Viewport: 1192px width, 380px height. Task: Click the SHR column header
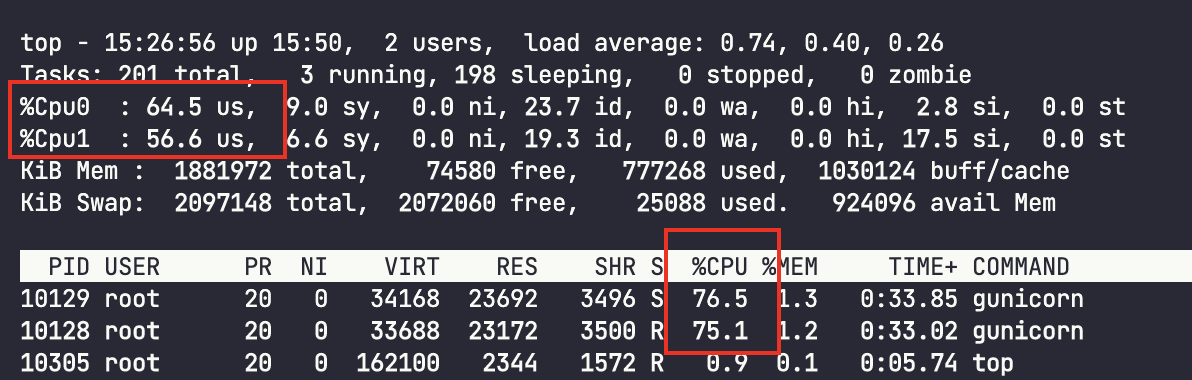pos(615,267)
